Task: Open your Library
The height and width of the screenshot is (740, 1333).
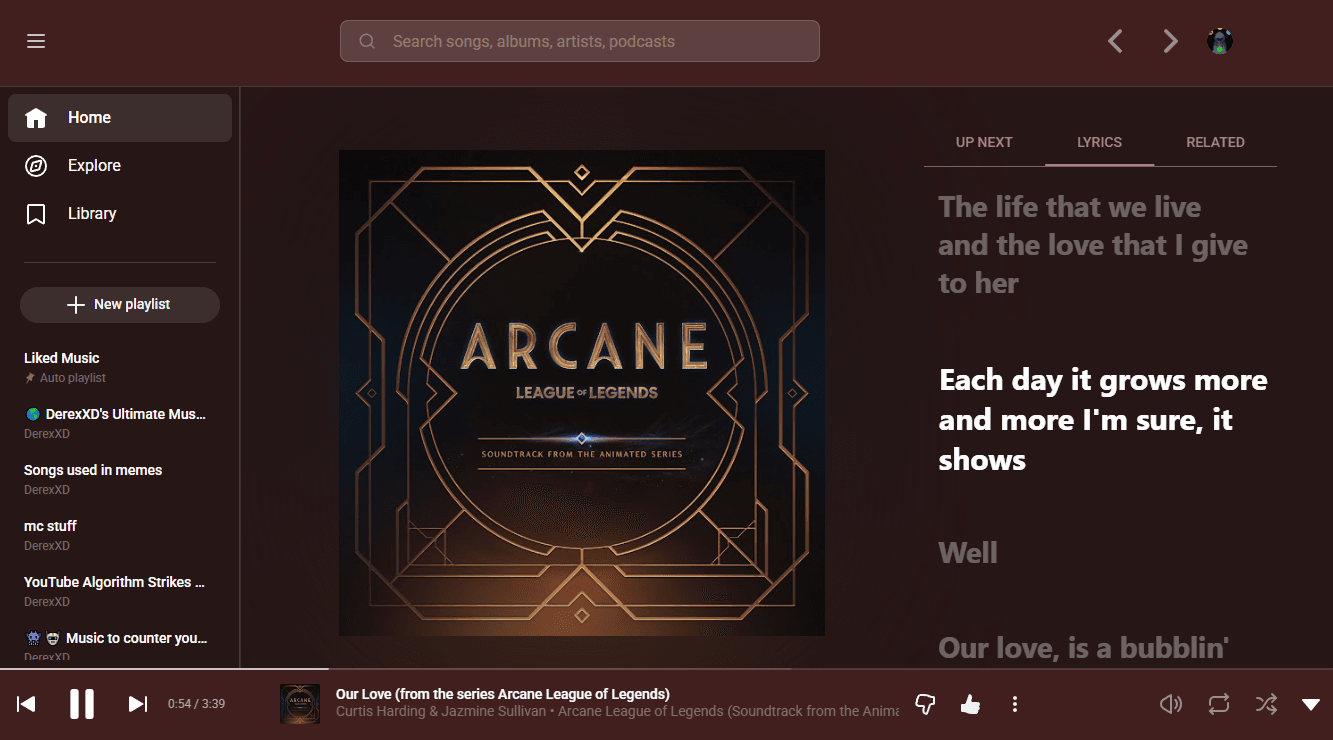Action: [x=92, y=213]
